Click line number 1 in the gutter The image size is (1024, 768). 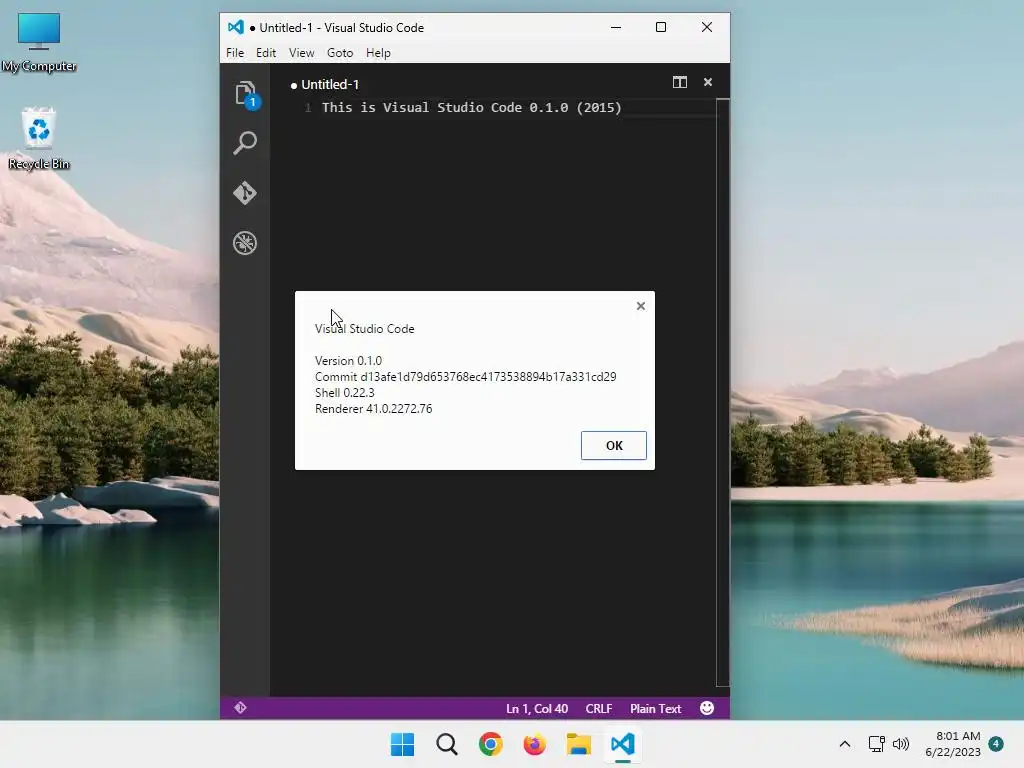308,108
